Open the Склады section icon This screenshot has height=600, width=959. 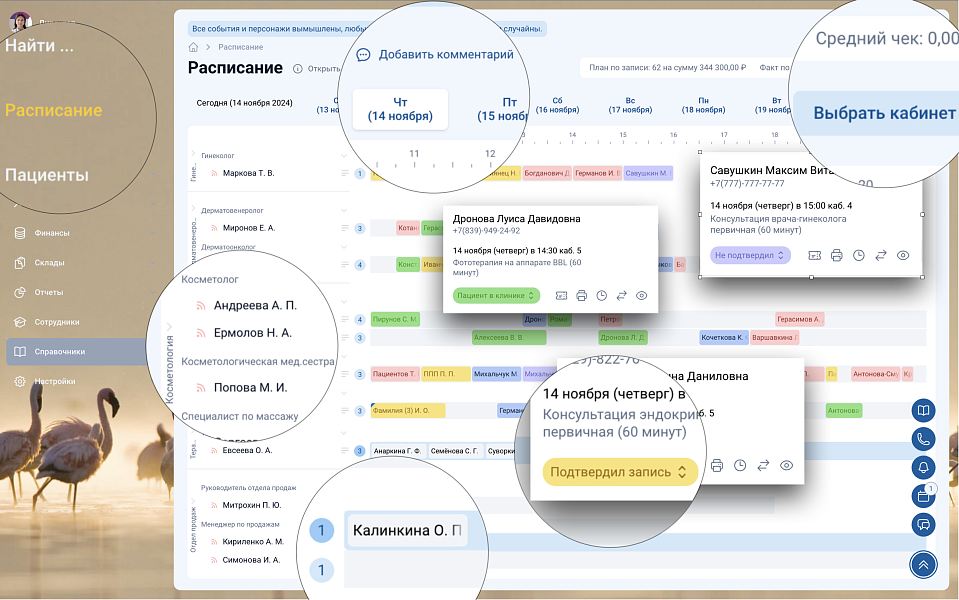point(19,263)
